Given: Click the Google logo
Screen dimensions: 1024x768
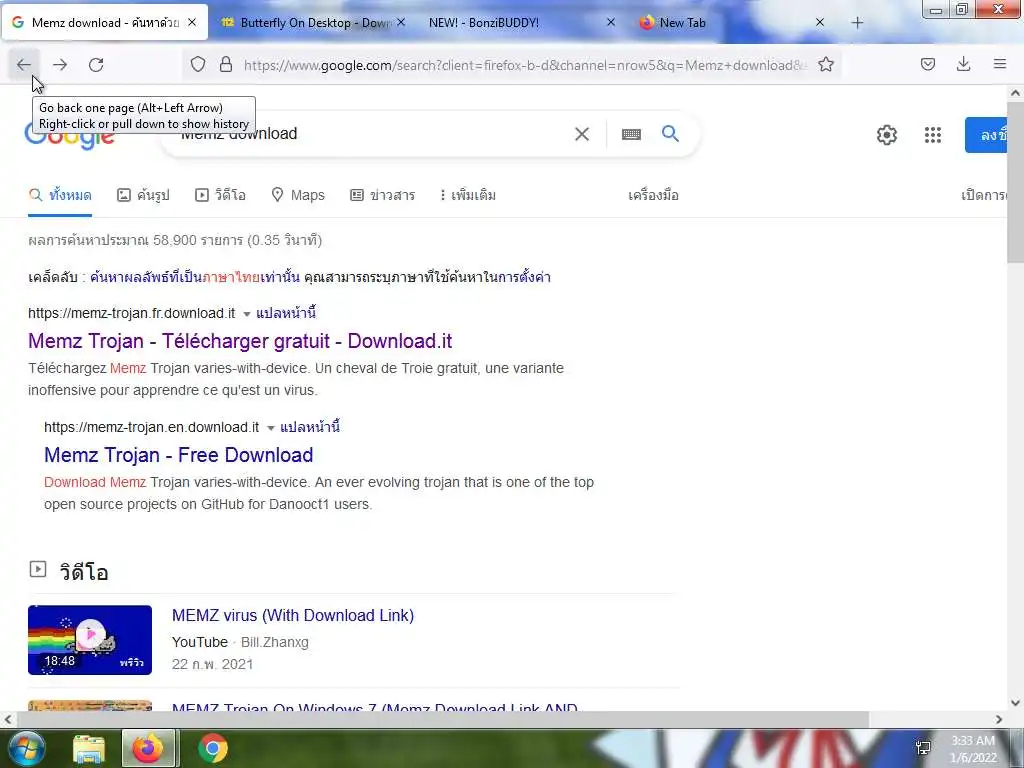Looking at the screenshot, I should (69, 135).
